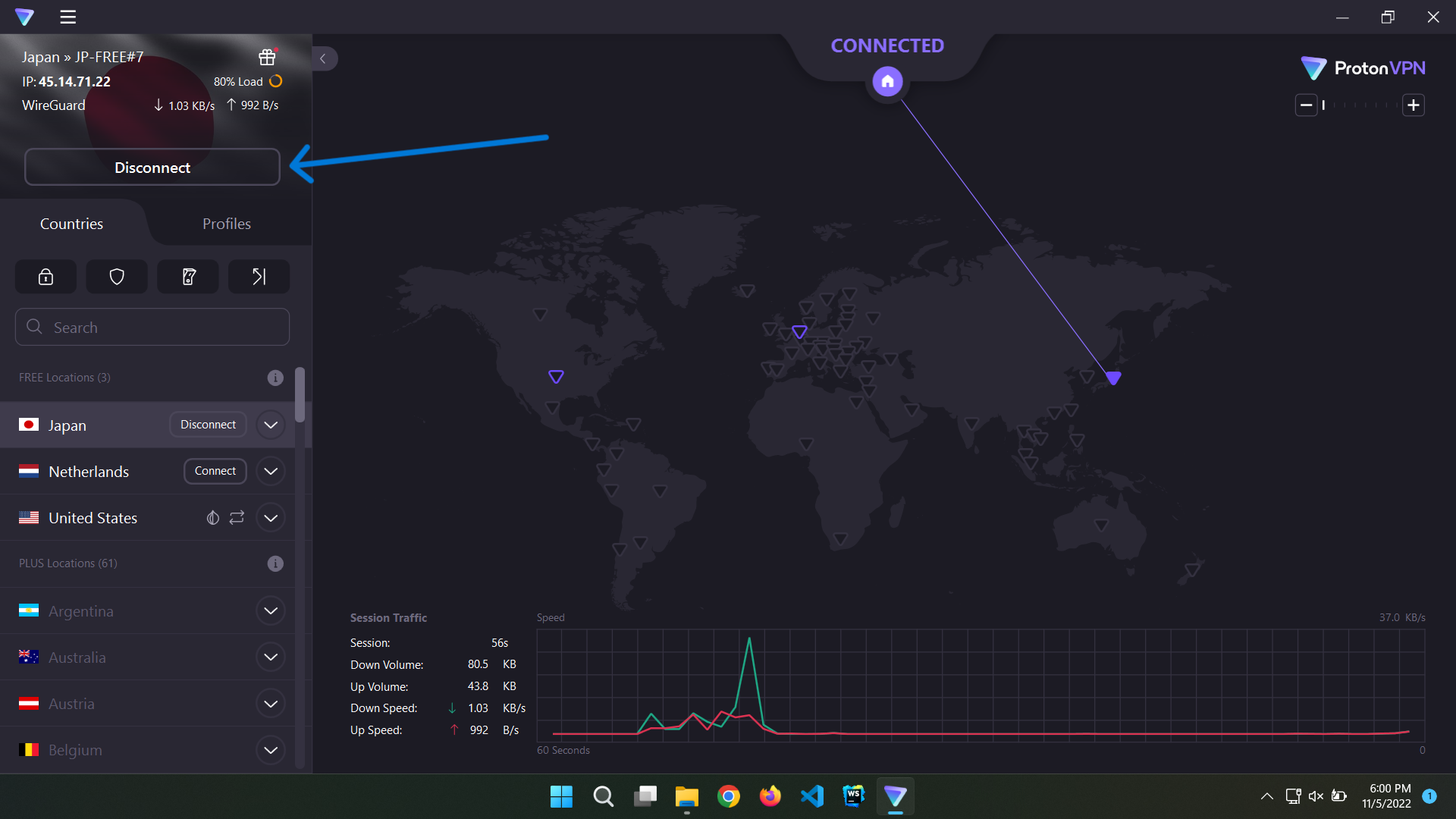Select the Countries tab

tap(71, 224)
